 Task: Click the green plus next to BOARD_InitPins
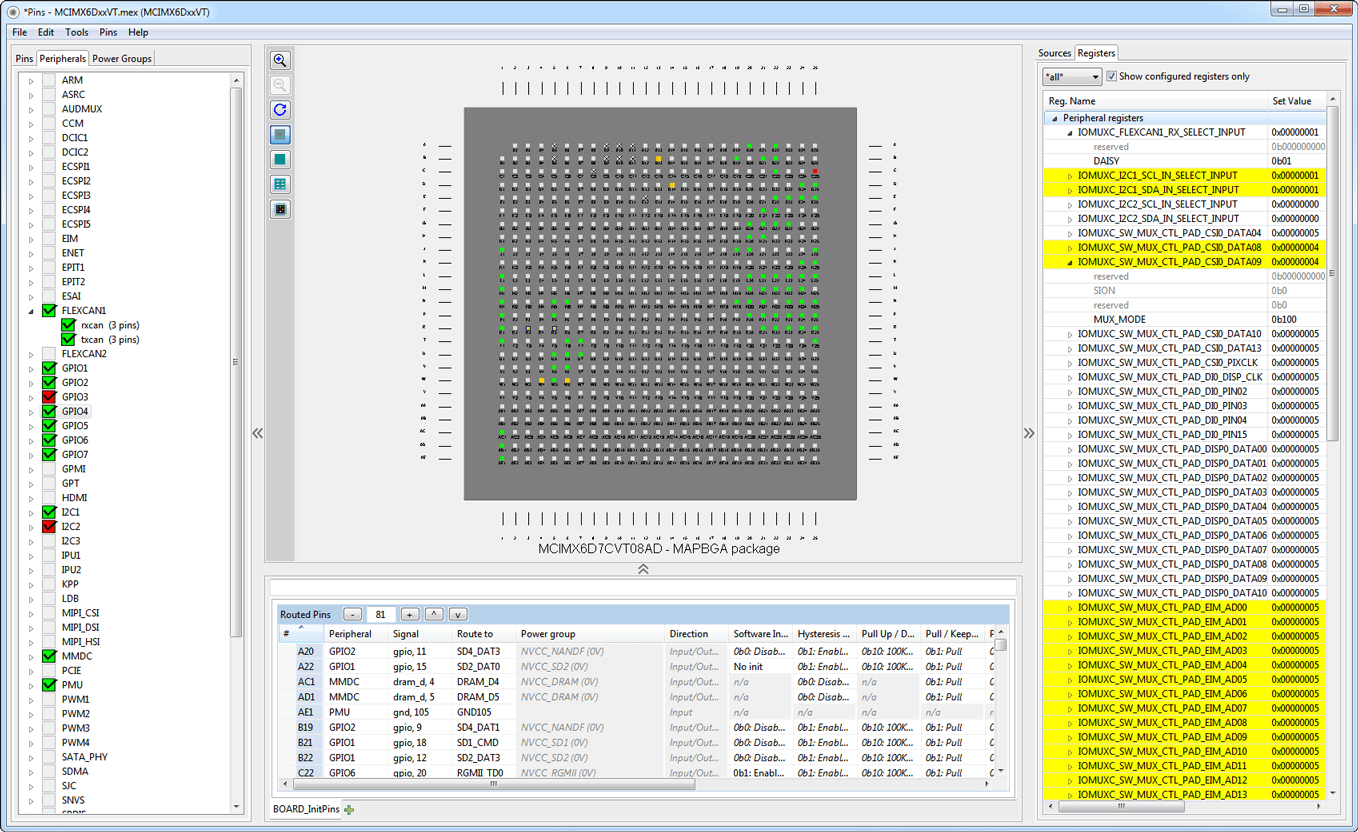point(349,809)
